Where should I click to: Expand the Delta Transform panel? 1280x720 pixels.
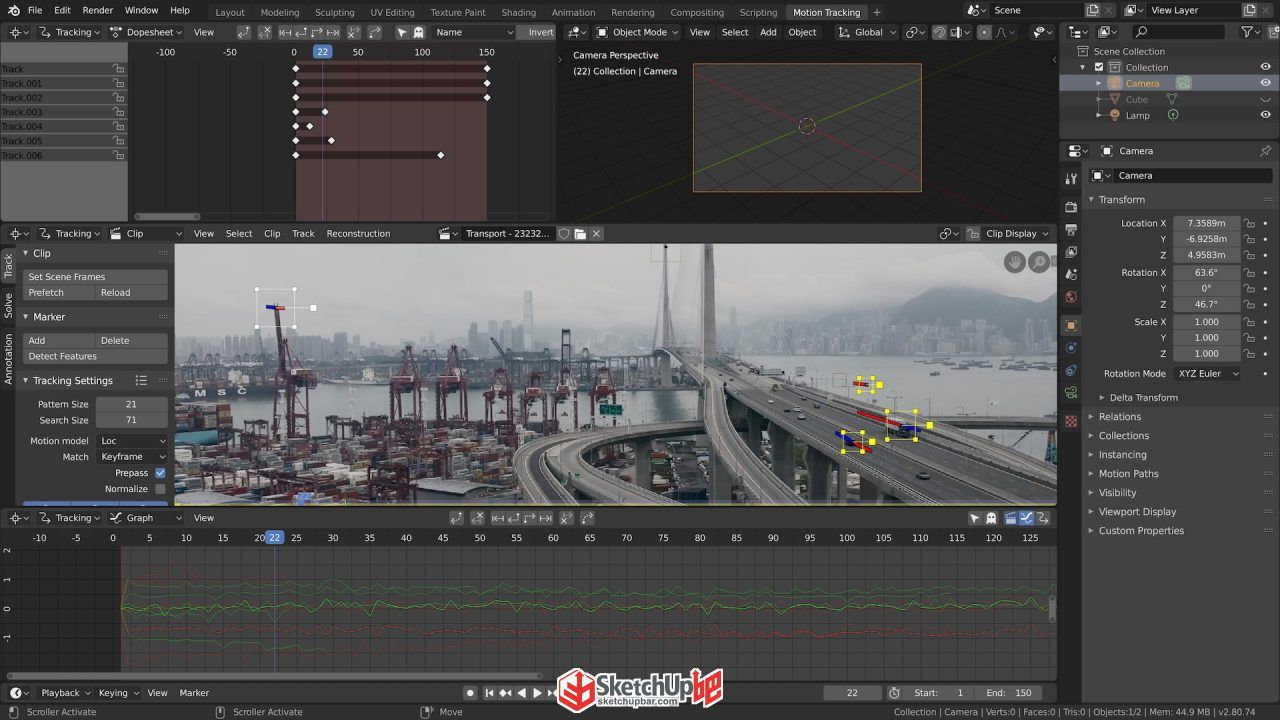pyautogui.click(x=1143, y=398)
